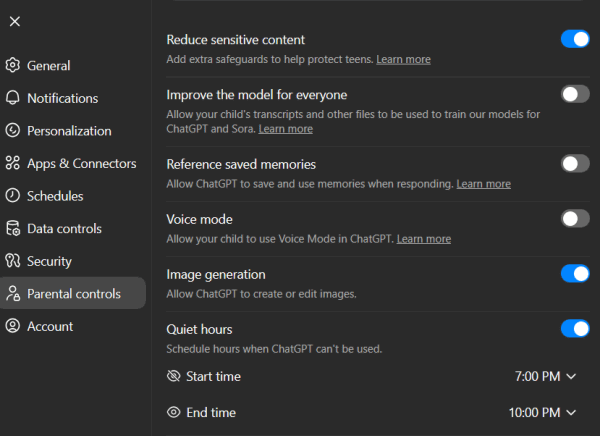Open Learn more for Reduce sensitive content
Image resolution: width=600 pixels, height=436 pixels.
click(403, 60)
